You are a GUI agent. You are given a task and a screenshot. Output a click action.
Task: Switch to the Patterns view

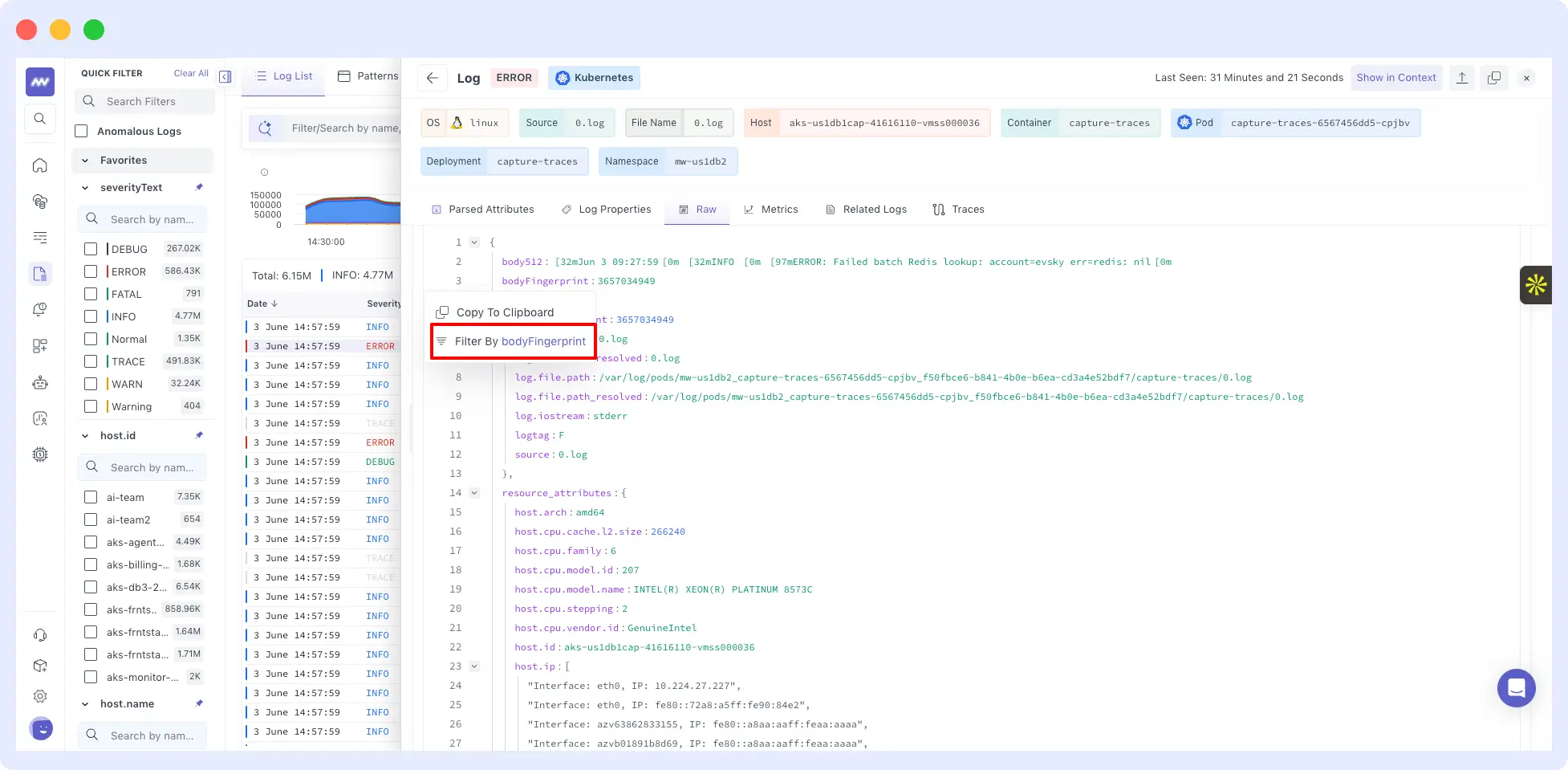point(368,76)
